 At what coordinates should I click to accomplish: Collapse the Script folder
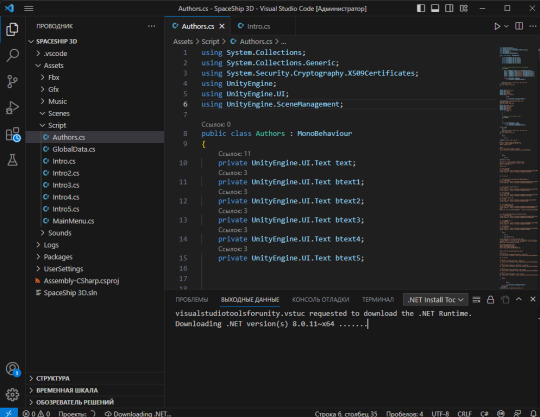coord(95,125)
